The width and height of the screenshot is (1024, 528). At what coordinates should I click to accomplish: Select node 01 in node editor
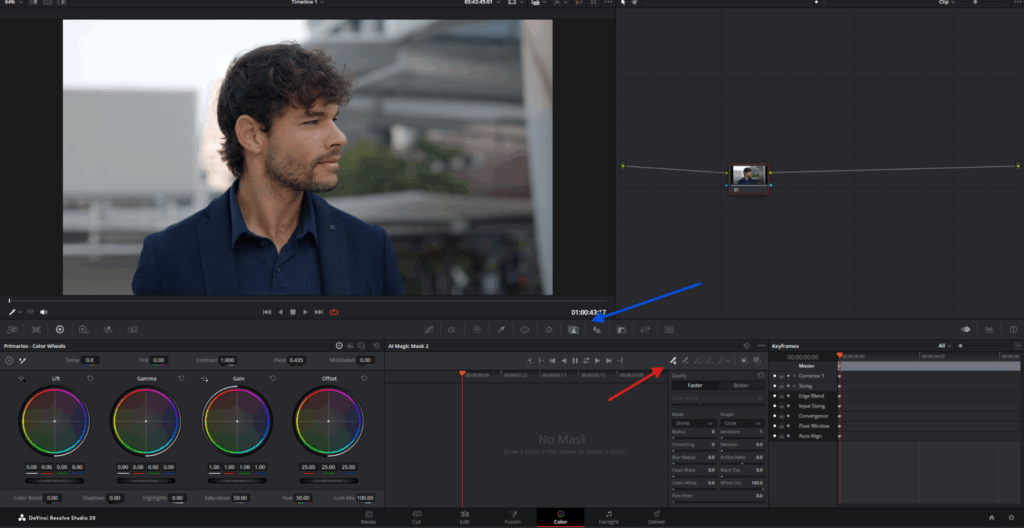pos(749,178)
